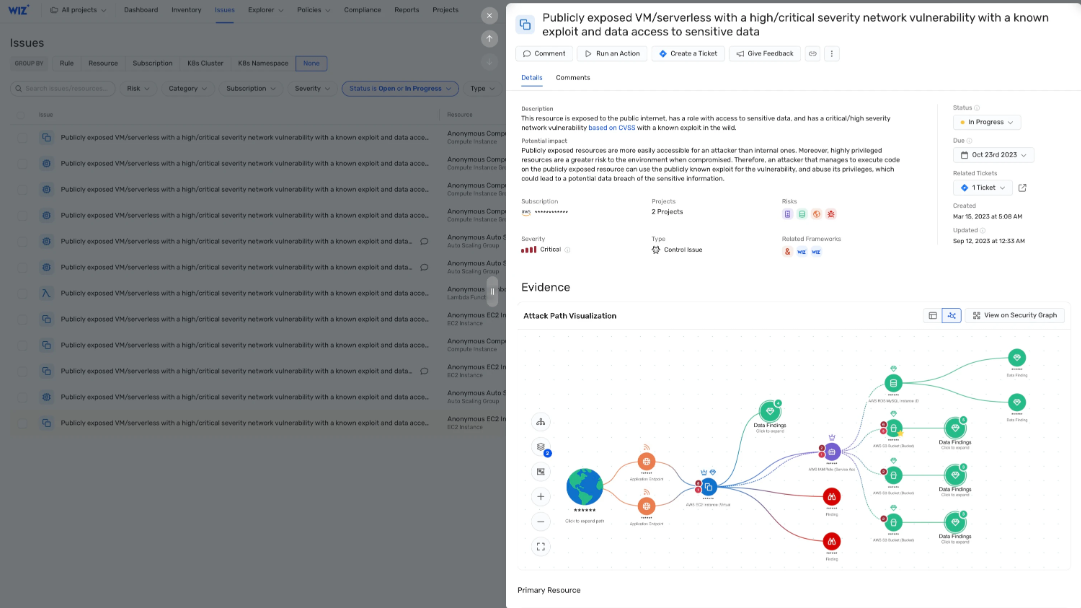Switch attack path to table view
Image resolution: width=1081 pixels, height=608 pixels.
(x=933, y=315)
